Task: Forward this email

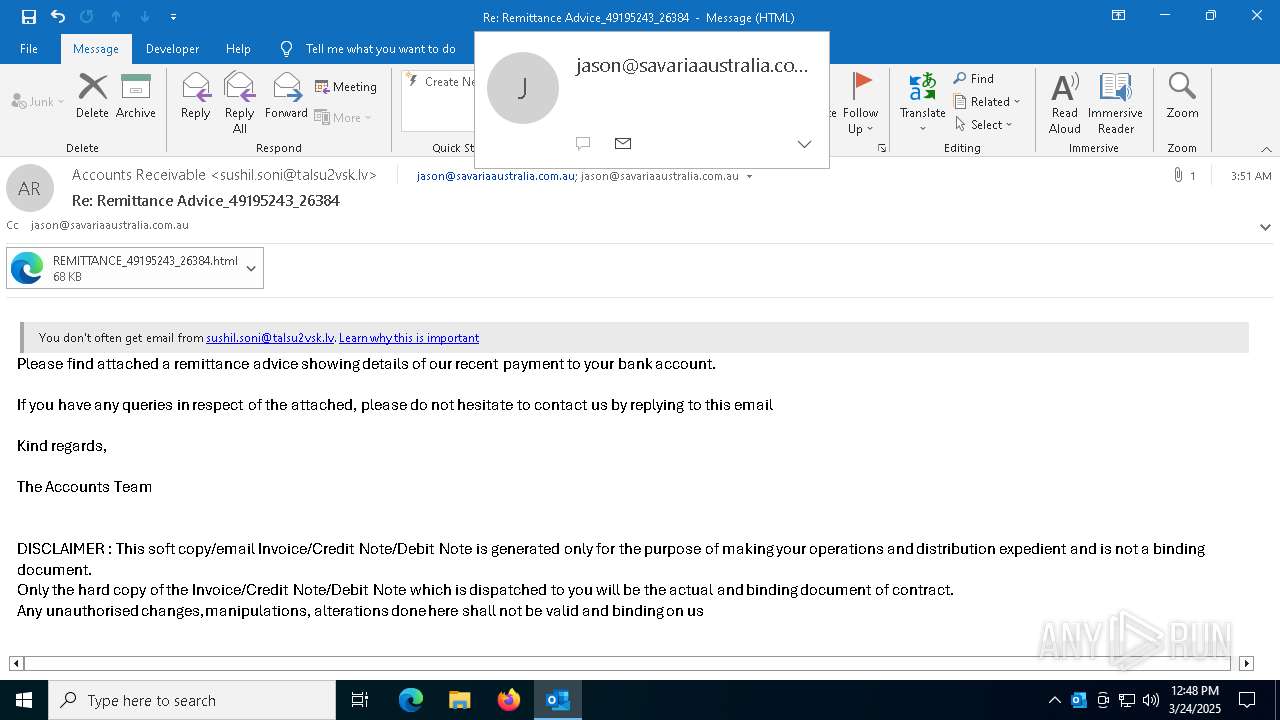Action: click(286, 96)
